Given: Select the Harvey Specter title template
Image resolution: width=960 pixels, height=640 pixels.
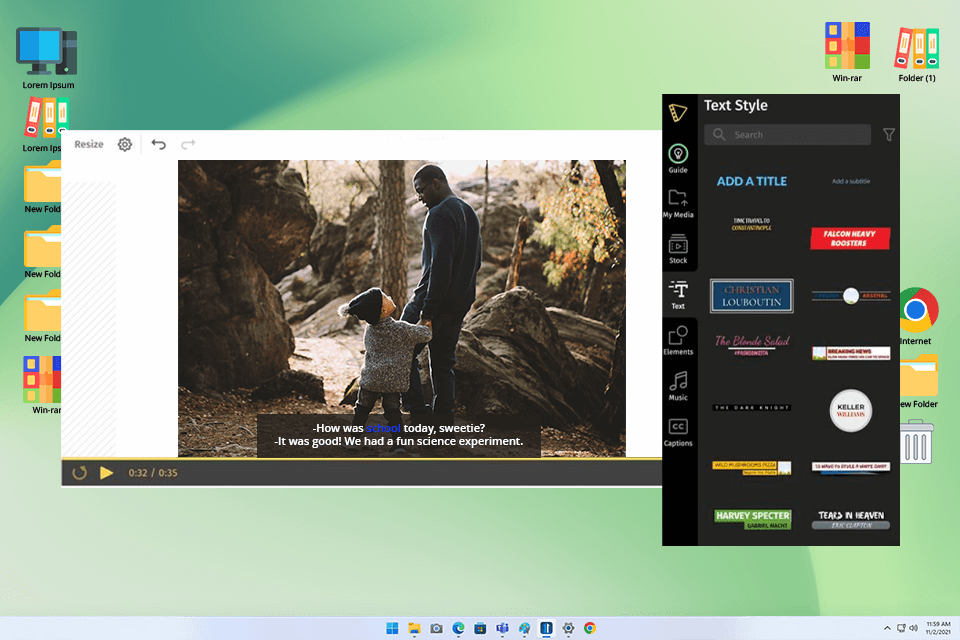Looking at the screenshot, I should point(751,517).
